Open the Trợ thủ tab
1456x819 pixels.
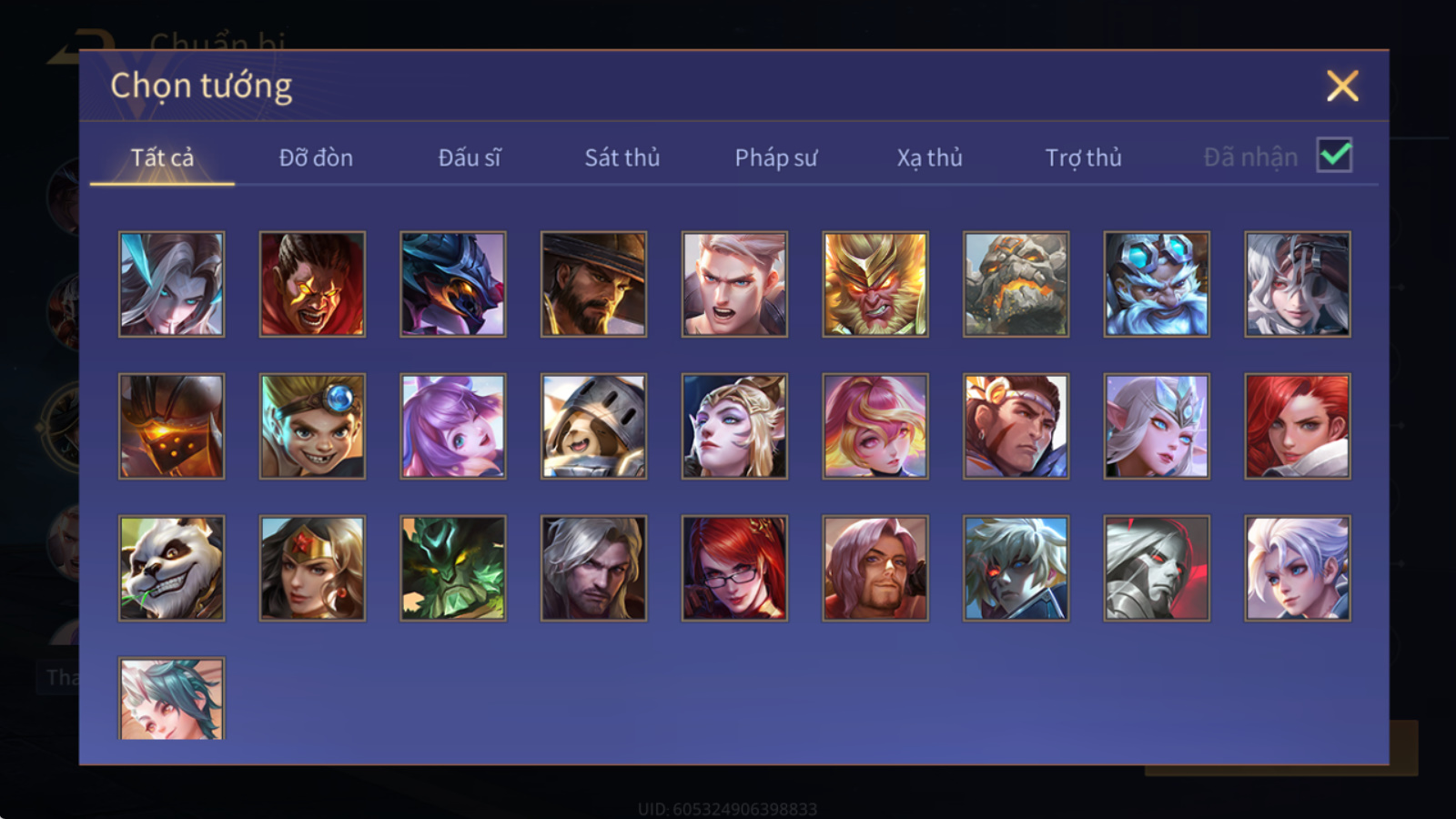coord(1083,157)
